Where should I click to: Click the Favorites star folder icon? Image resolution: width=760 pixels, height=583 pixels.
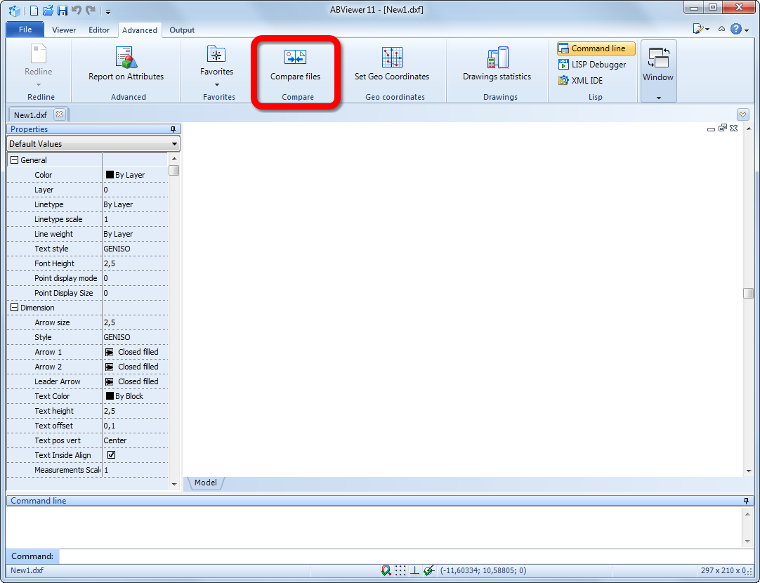coord(216,54)
